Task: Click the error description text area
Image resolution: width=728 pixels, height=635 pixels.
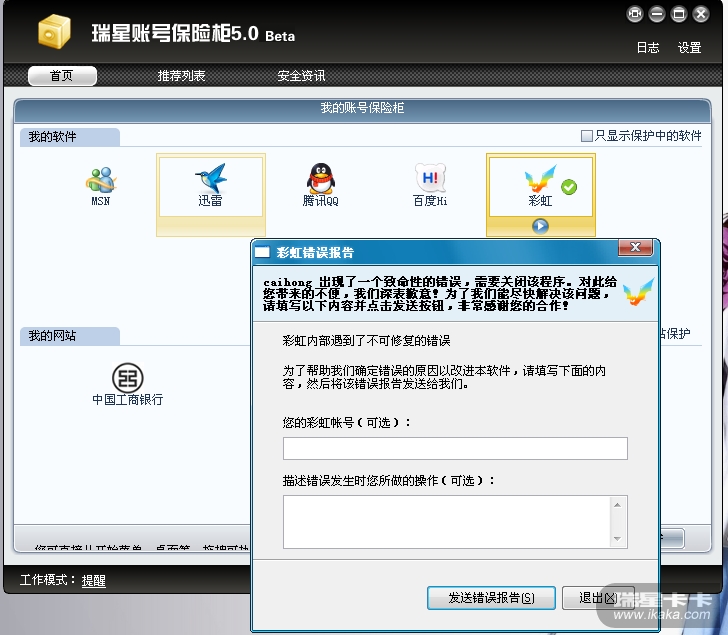Action: coord(447,522)
